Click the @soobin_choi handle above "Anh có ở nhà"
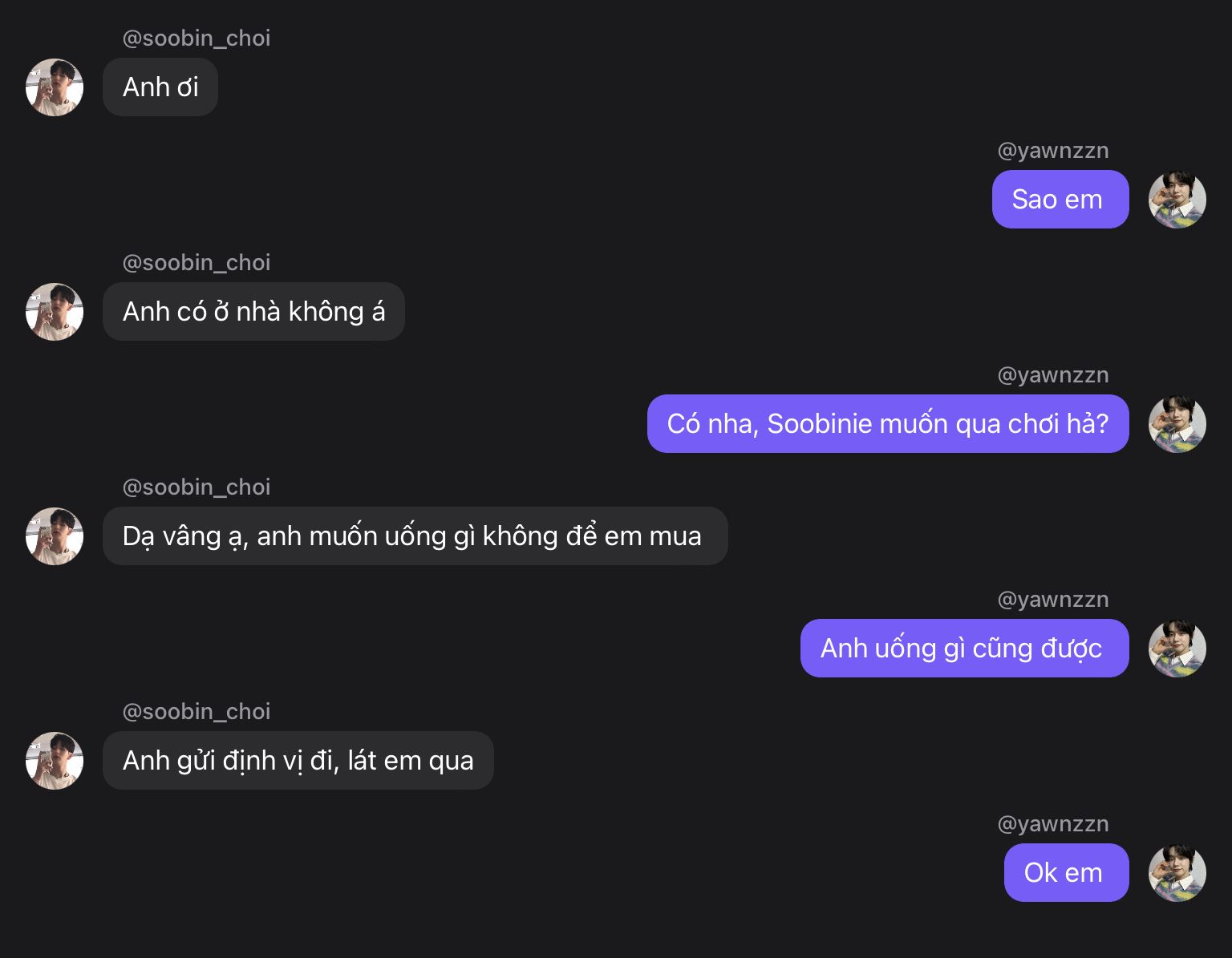 click(197, 263)
